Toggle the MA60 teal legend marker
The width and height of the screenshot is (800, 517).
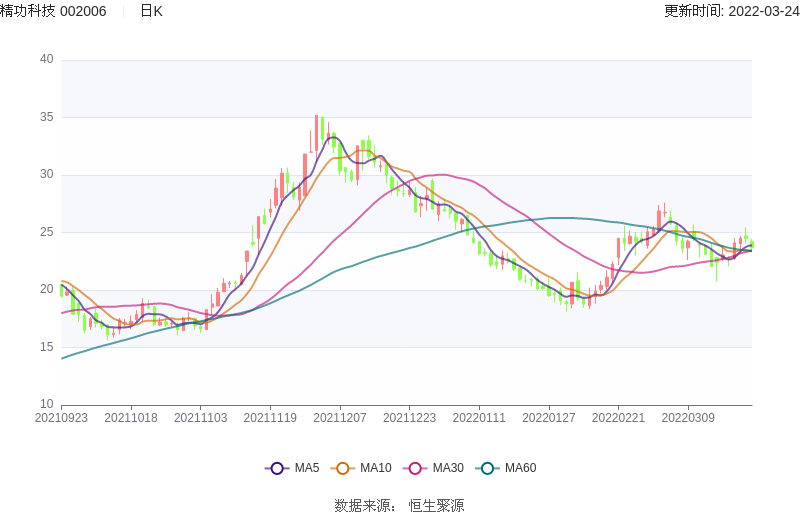[x=488, y=468]
